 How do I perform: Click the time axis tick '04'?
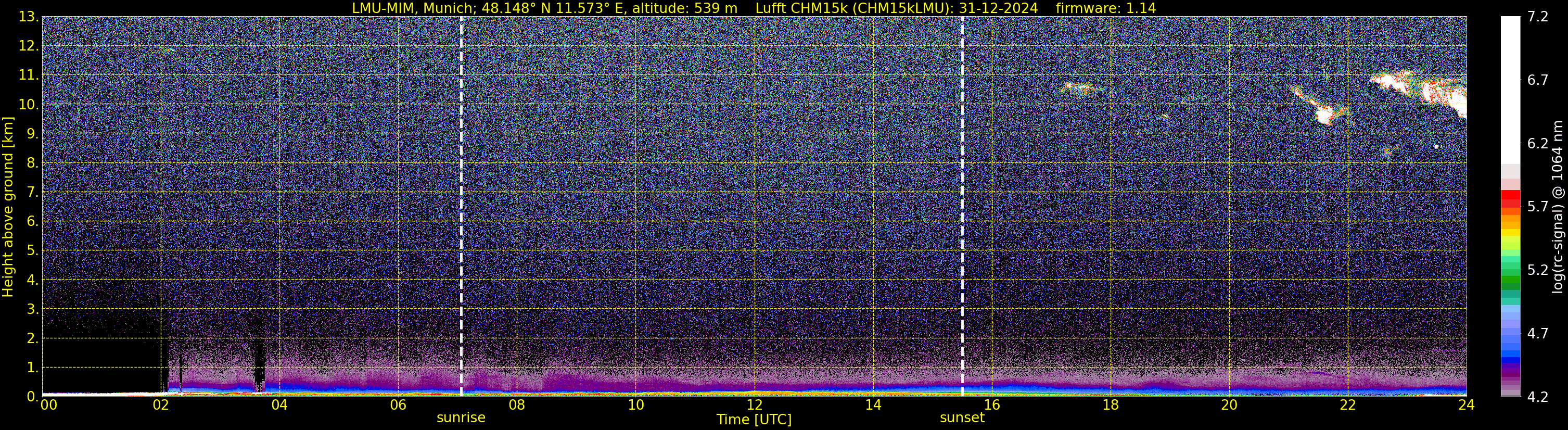(x=279, y=405)
